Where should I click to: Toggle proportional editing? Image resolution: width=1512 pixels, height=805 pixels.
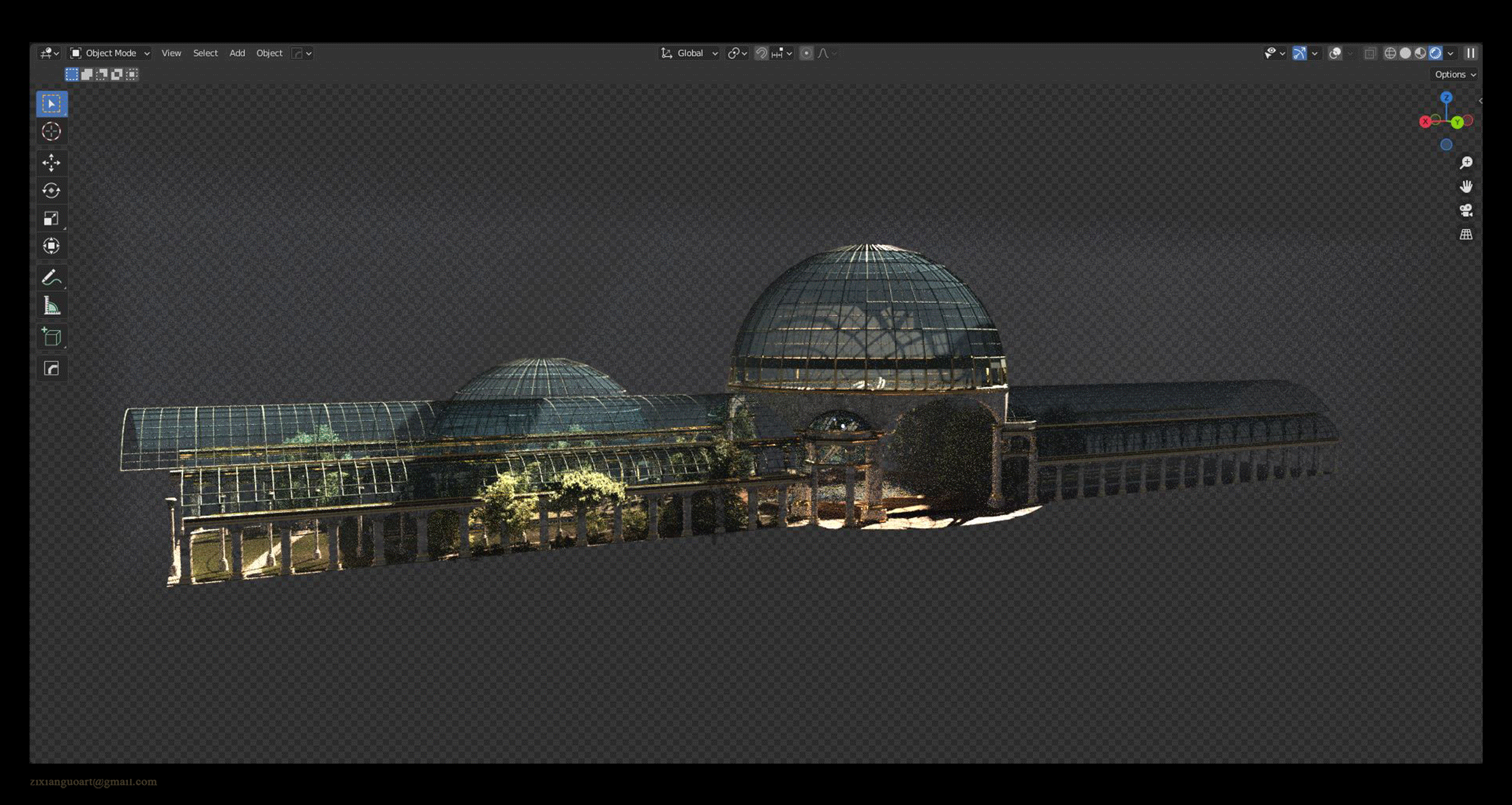806,53
